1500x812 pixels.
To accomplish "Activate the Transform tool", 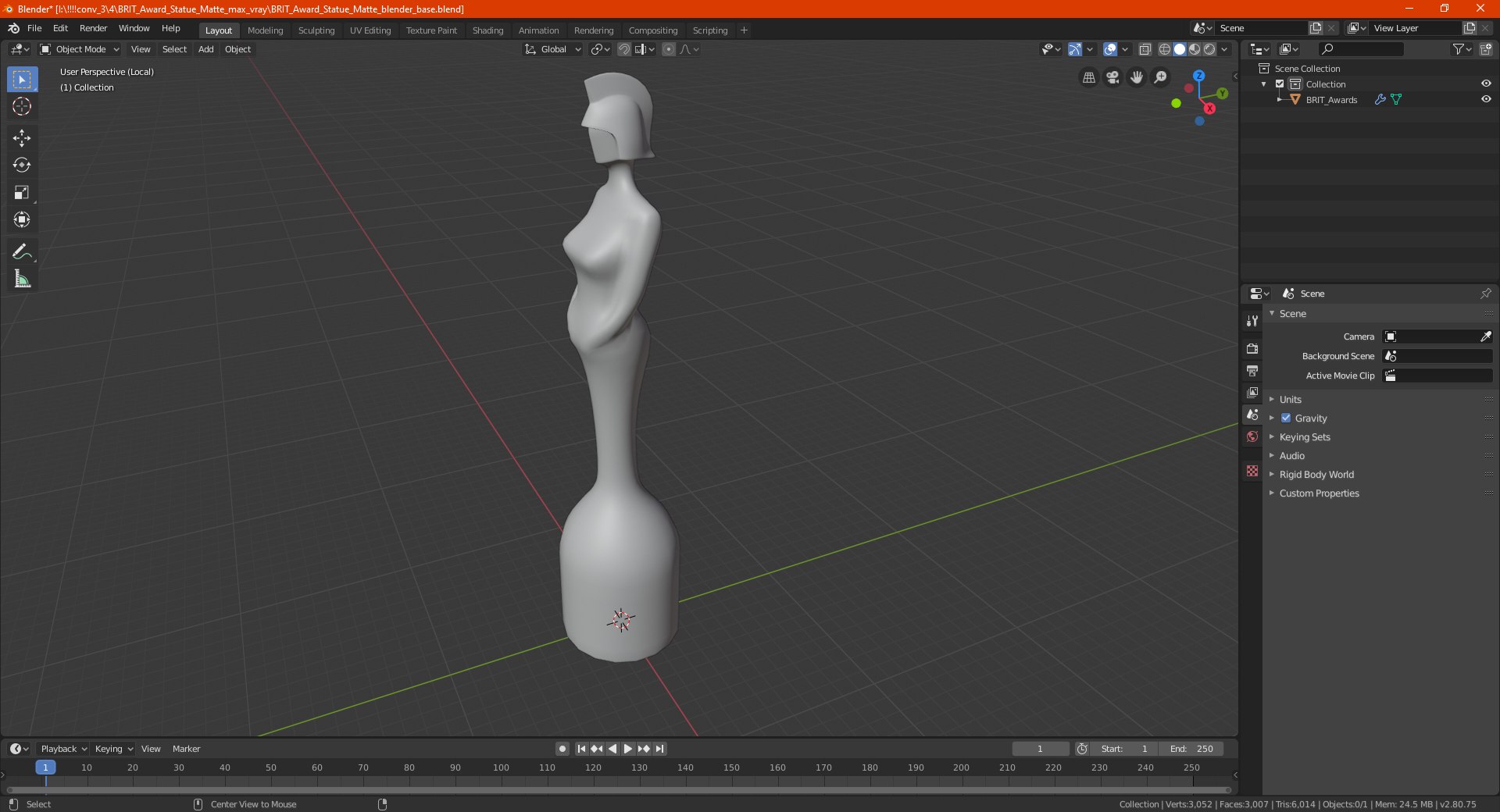I will (22, 220).
